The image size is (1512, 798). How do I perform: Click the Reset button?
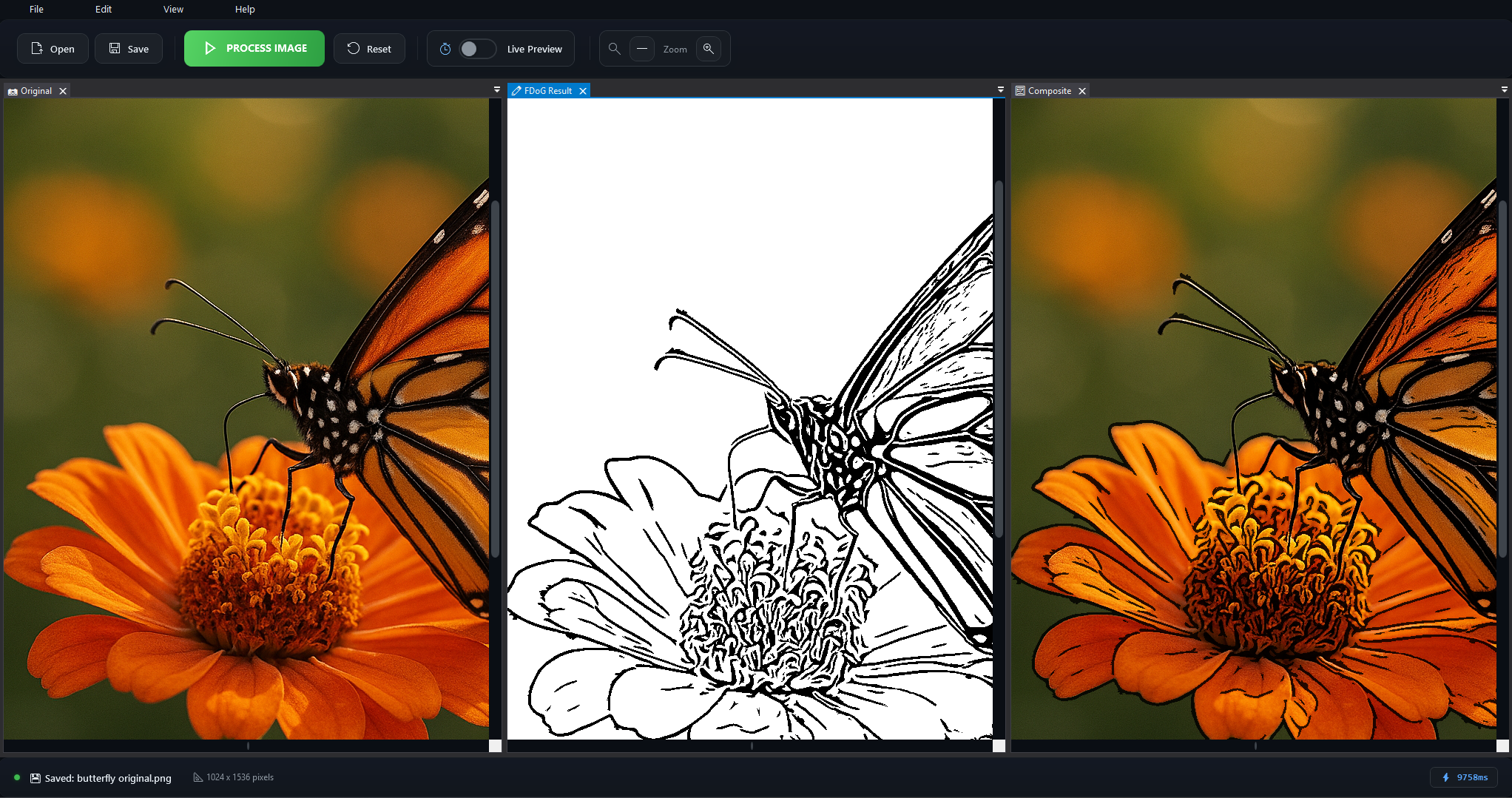(369, 49)
